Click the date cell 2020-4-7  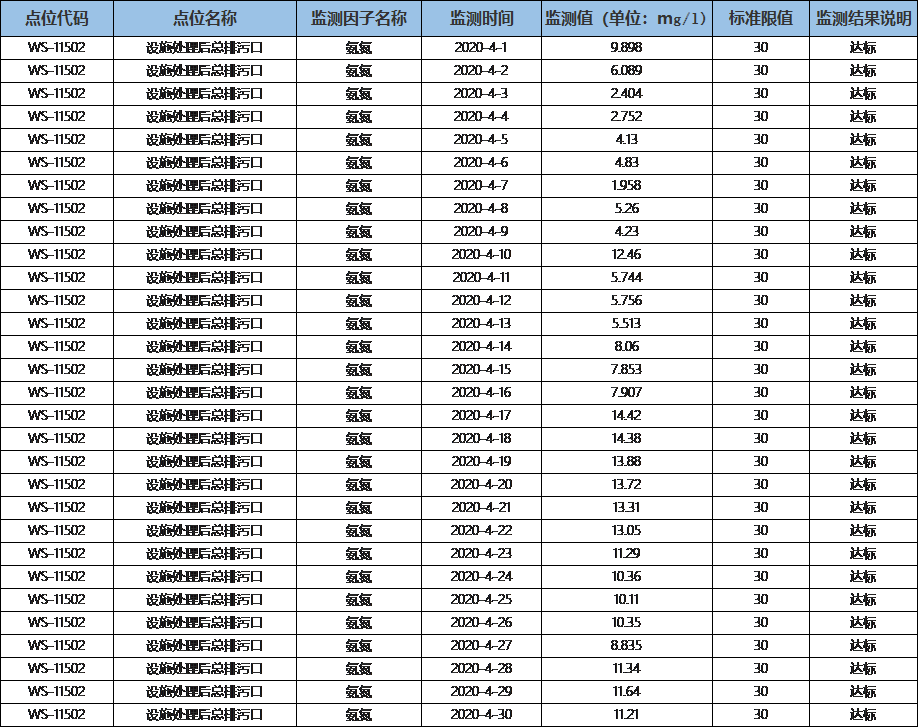(x=481, y=185)
